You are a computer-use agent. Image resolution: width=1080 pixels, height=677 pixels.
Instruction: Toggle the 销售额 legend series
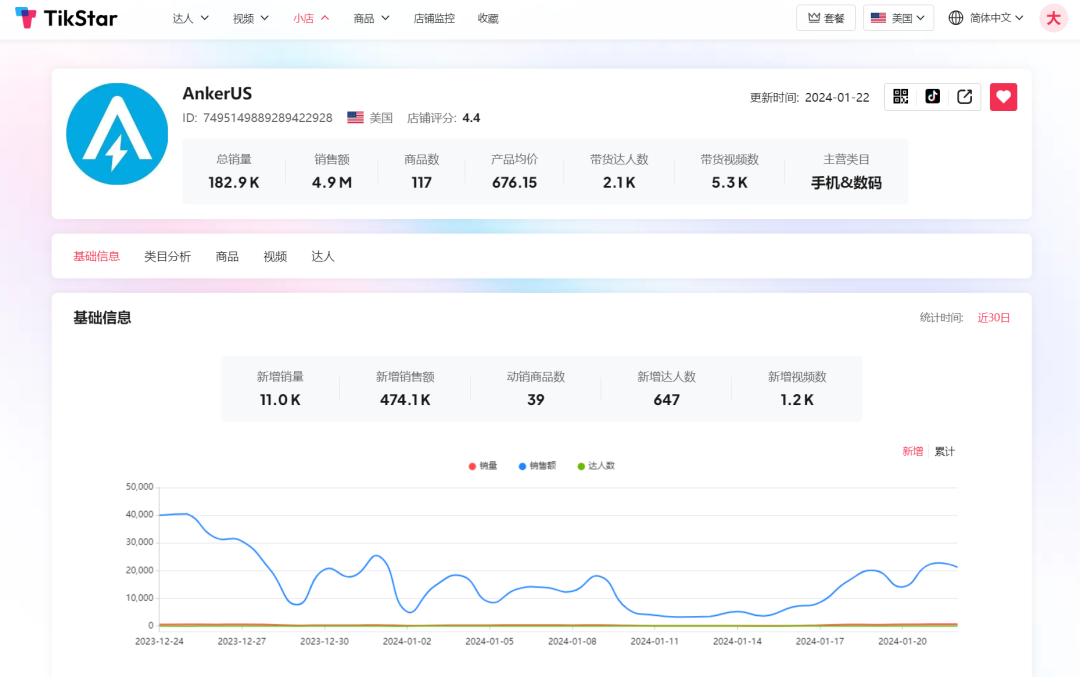coord(537,466)
